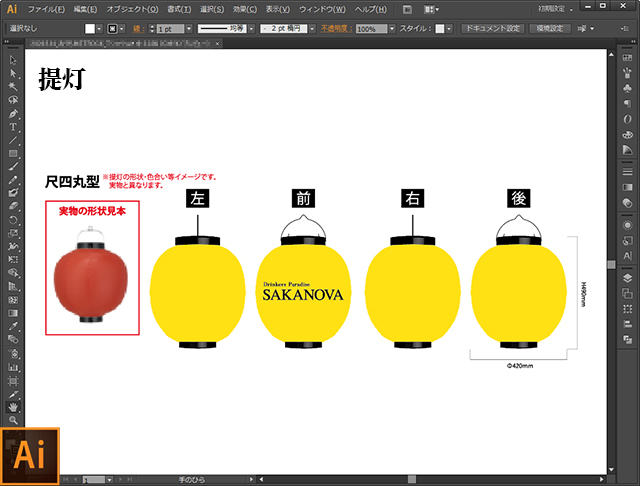
Task: Select the Line Segment tool
Action: click(13, 140)
